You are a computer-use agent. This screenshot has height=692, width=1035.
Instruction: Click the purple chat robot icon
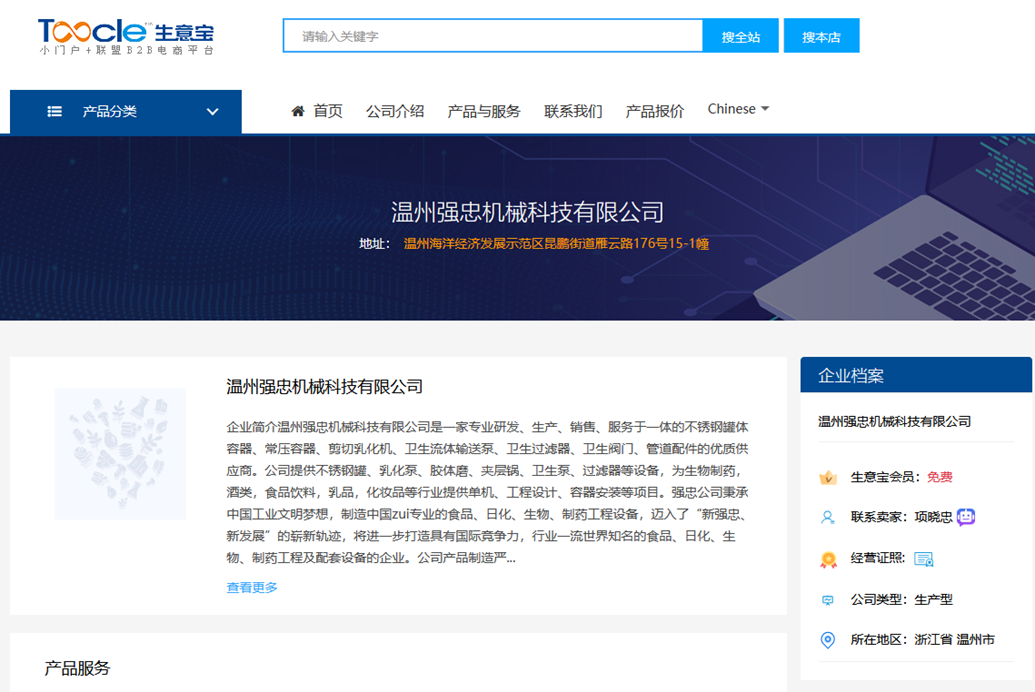coord(966,516)
